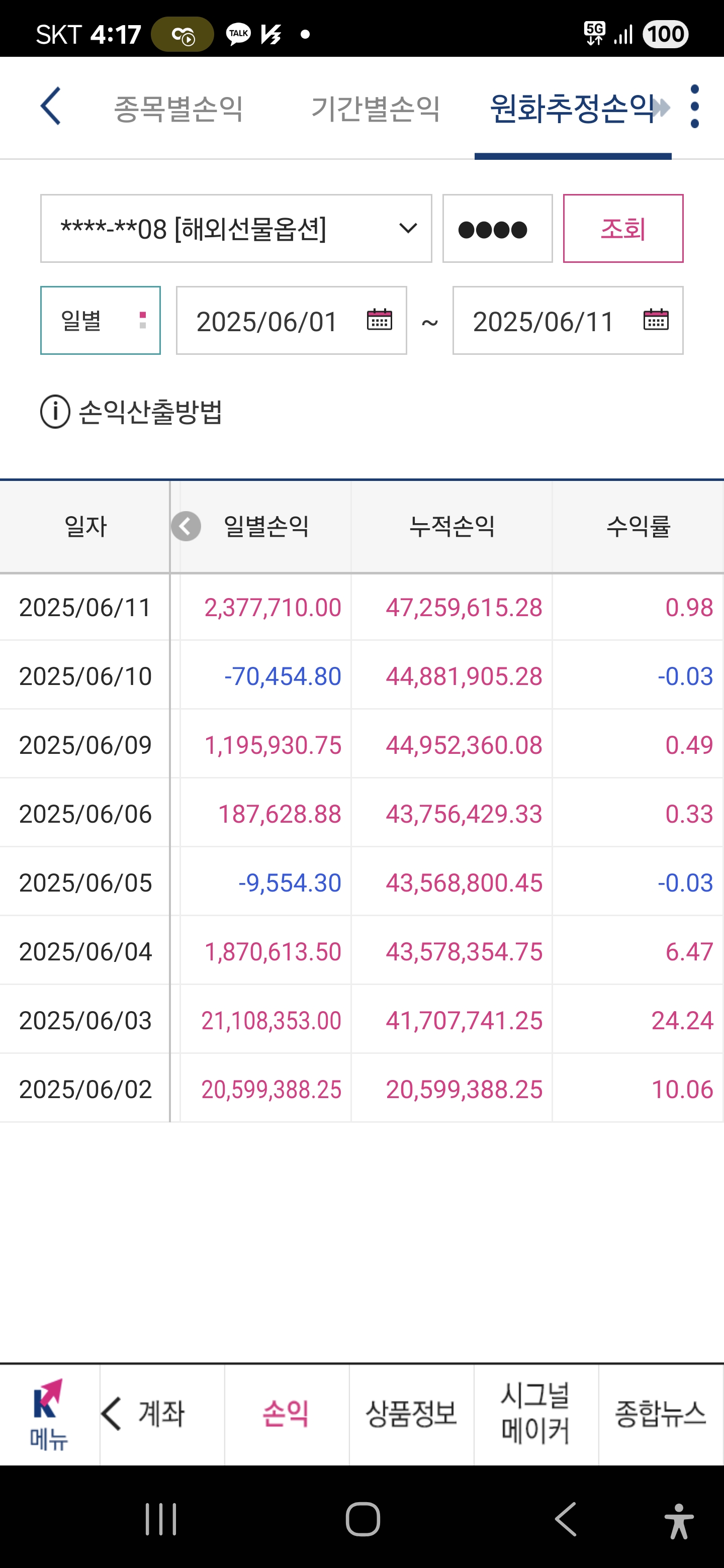Tap the 일자 column header
This screenshot has width=724, height=1568.
[x=85, y=527]
